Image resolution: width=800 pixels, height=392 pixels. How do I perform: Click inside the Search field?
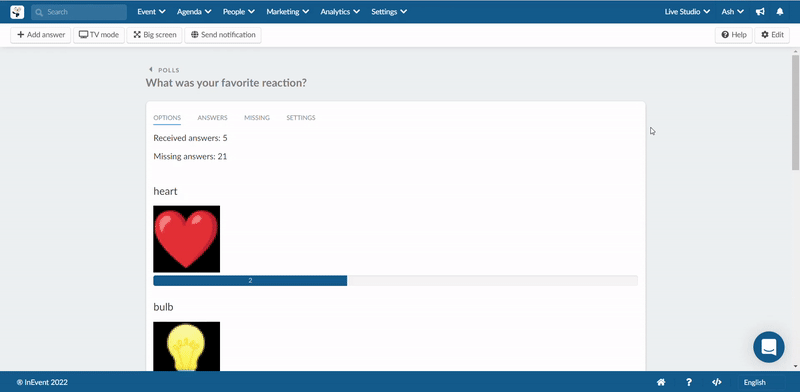tap(79, 12)
